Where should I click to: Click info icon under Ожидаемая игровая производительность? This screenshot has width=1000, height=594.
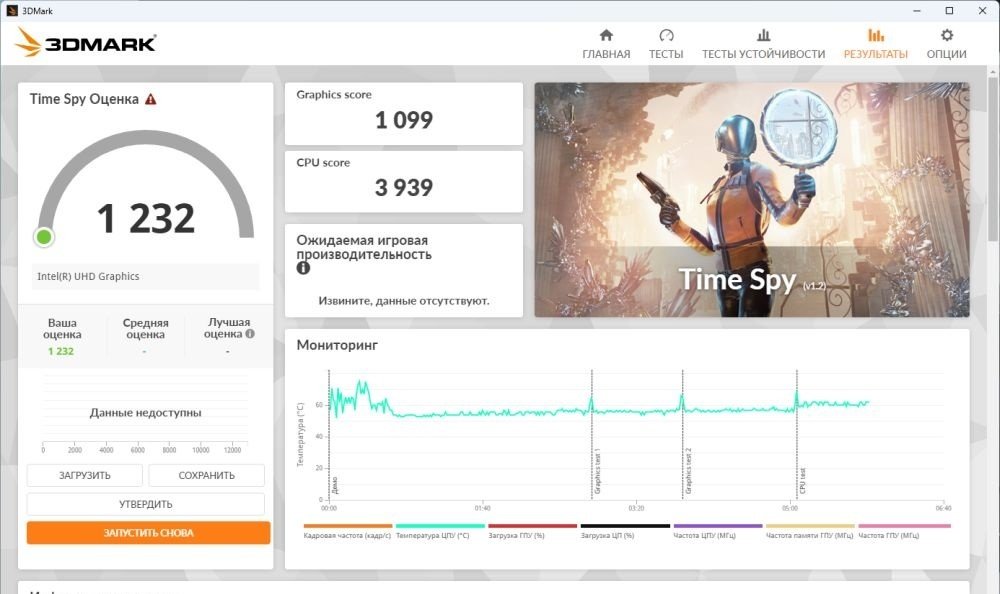pyautogui.click(x=304, y=268)
